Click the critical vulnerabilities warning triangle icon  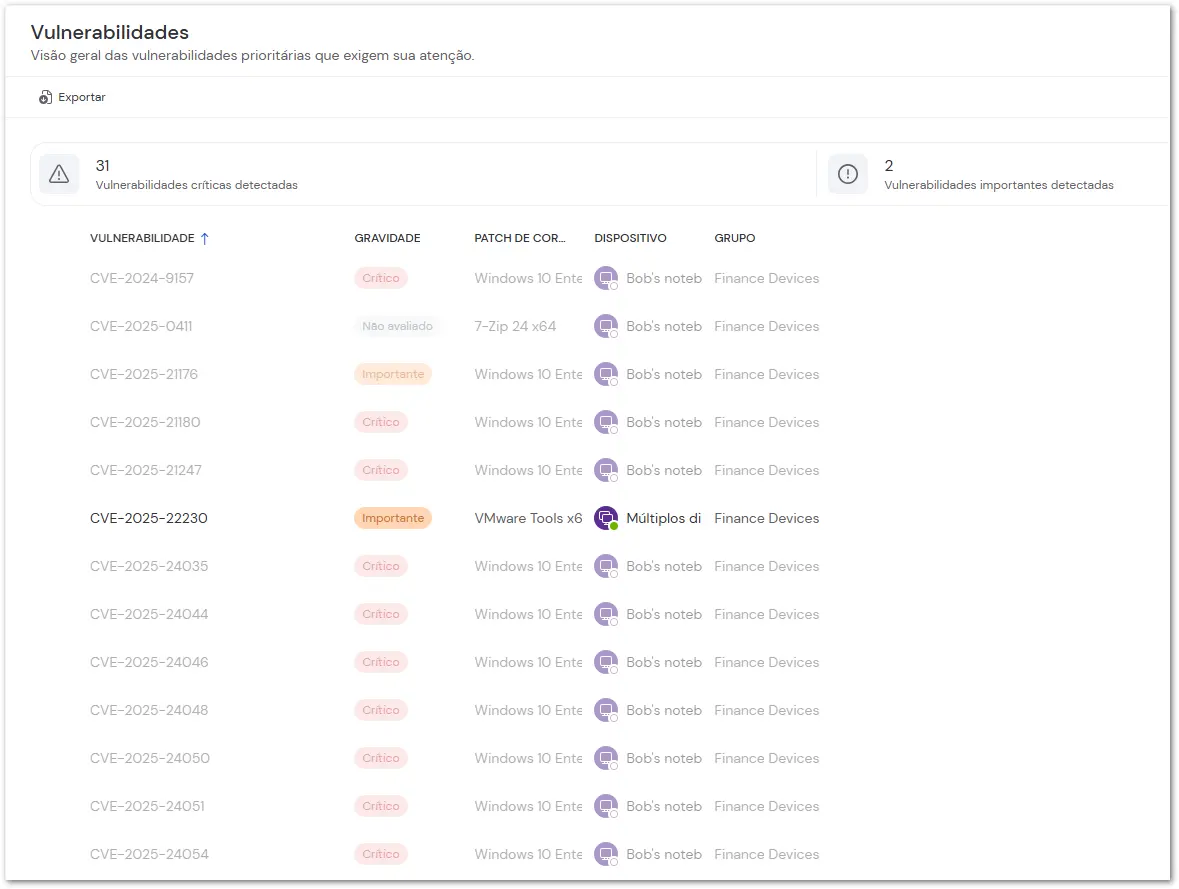point(59,174)
